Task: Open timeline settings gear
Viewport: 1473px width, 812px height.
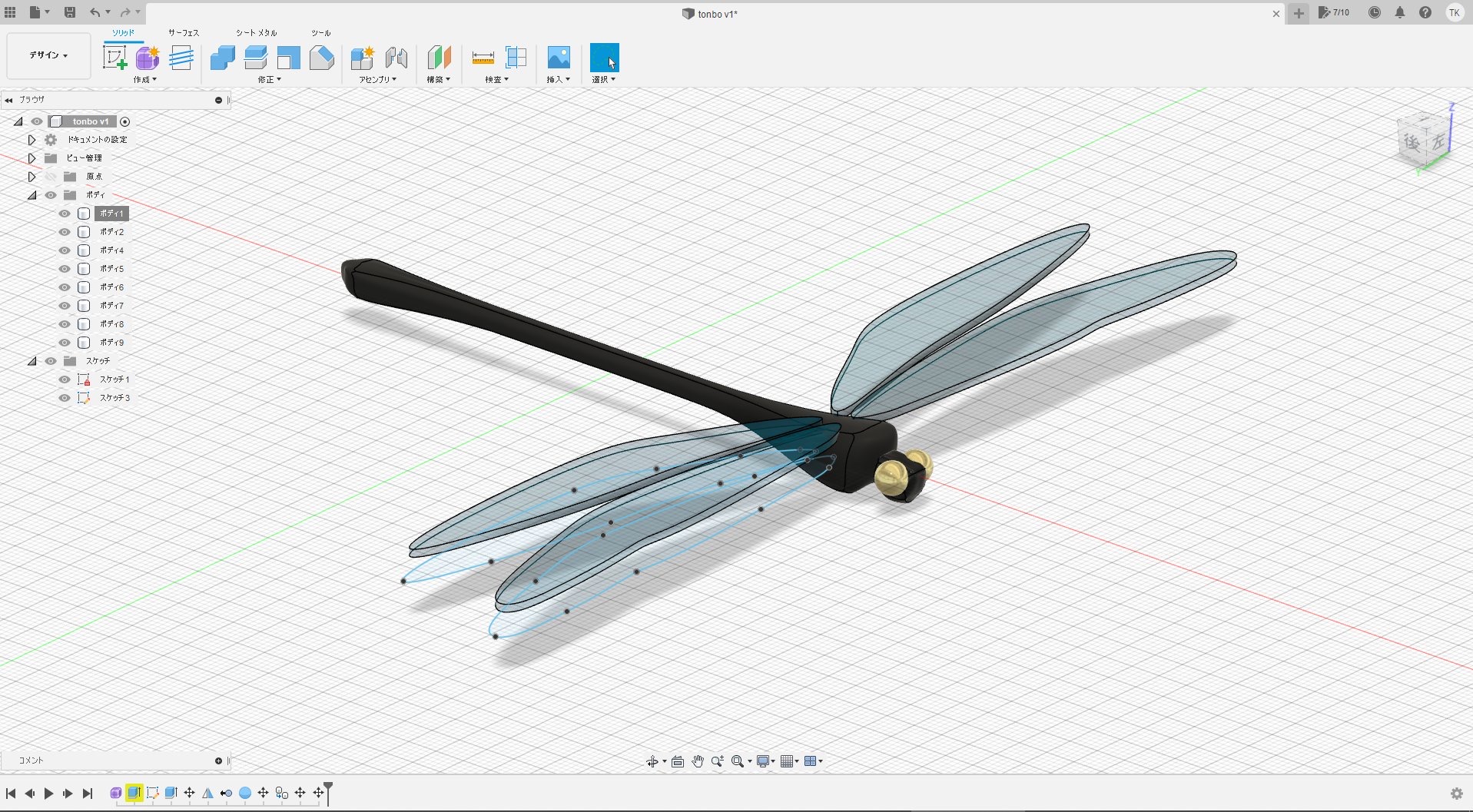Action: [x=1456, y=794]
